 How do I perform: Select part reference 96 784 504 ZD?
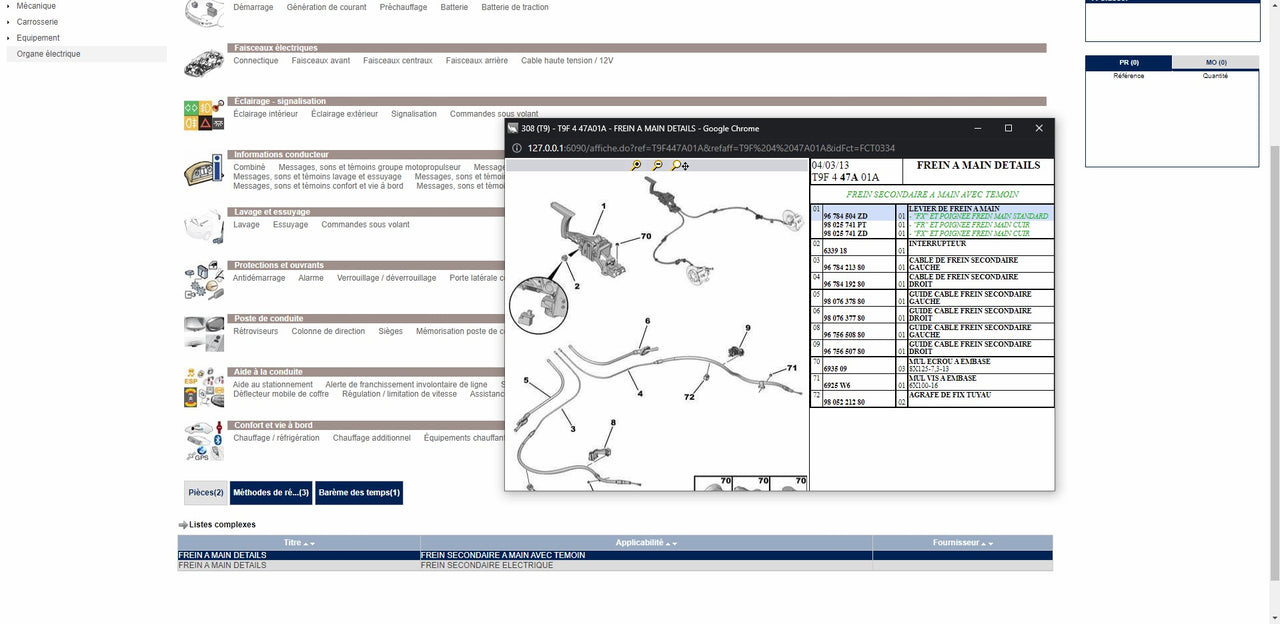click(x=845, y=216)
